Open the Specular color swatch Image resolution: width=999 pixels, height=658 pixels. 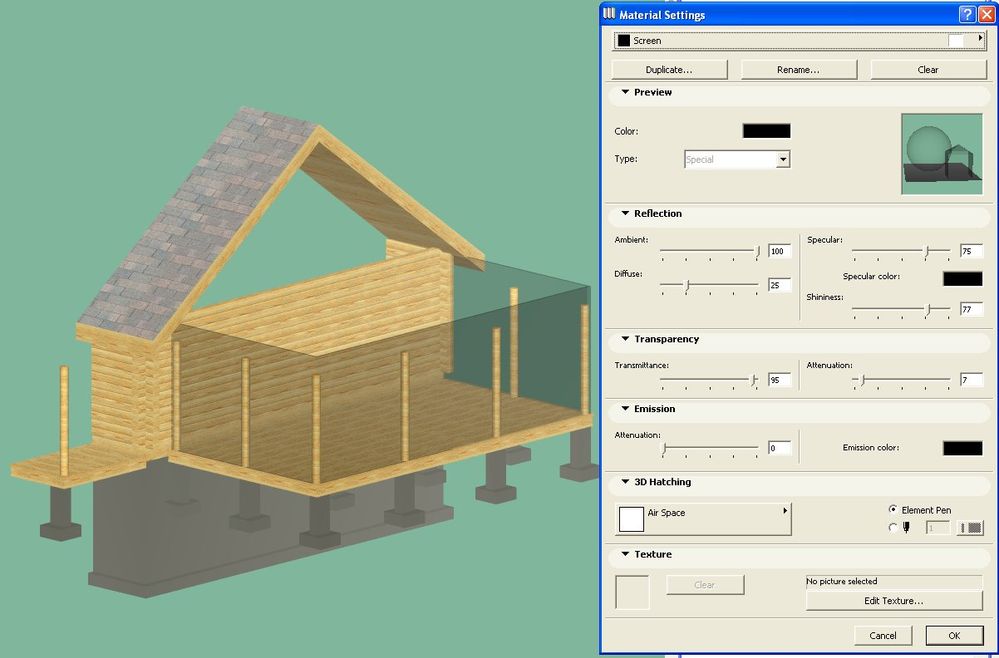[x=963, y=278]
